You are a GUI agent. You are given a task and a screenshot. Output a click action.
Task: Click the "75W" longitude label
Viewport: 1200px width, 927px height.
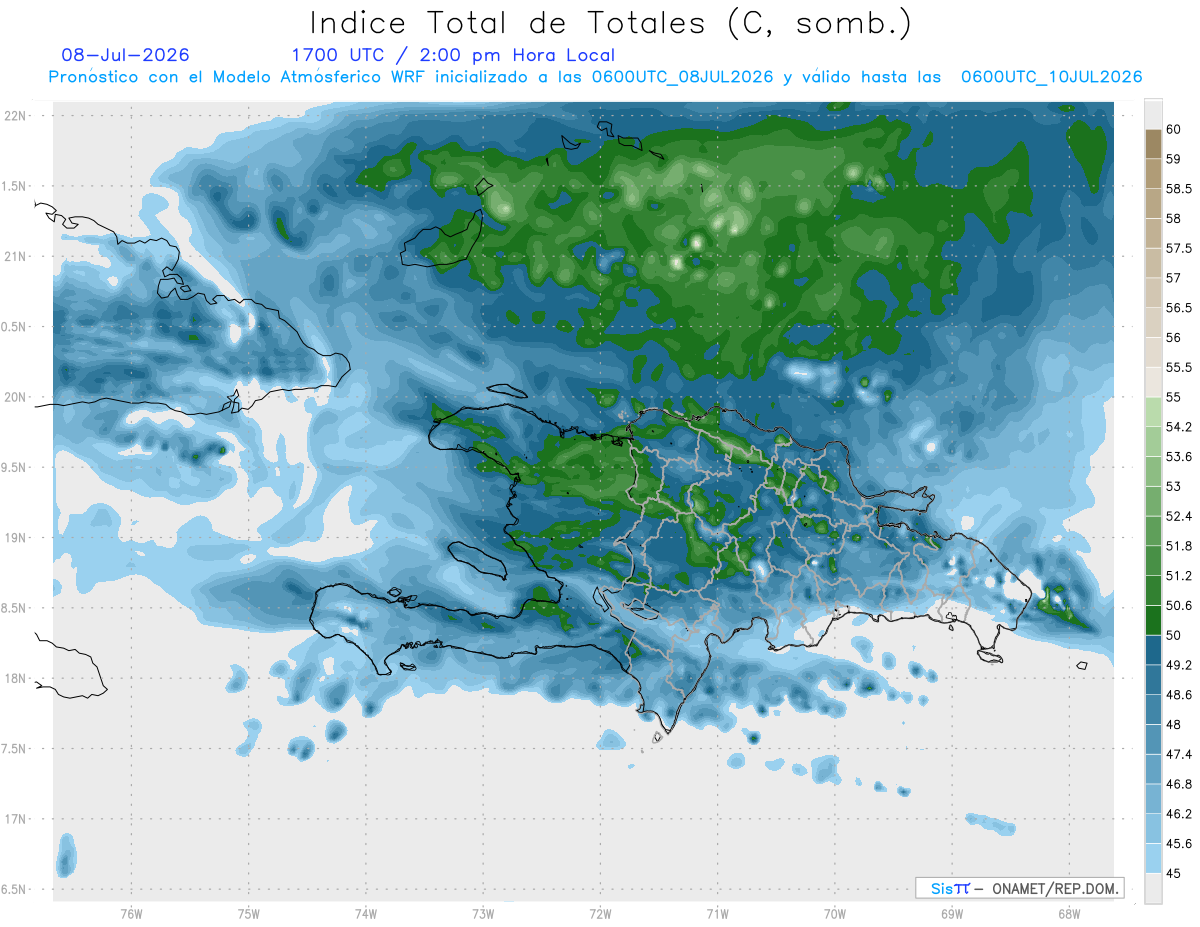tap(249, 913)
